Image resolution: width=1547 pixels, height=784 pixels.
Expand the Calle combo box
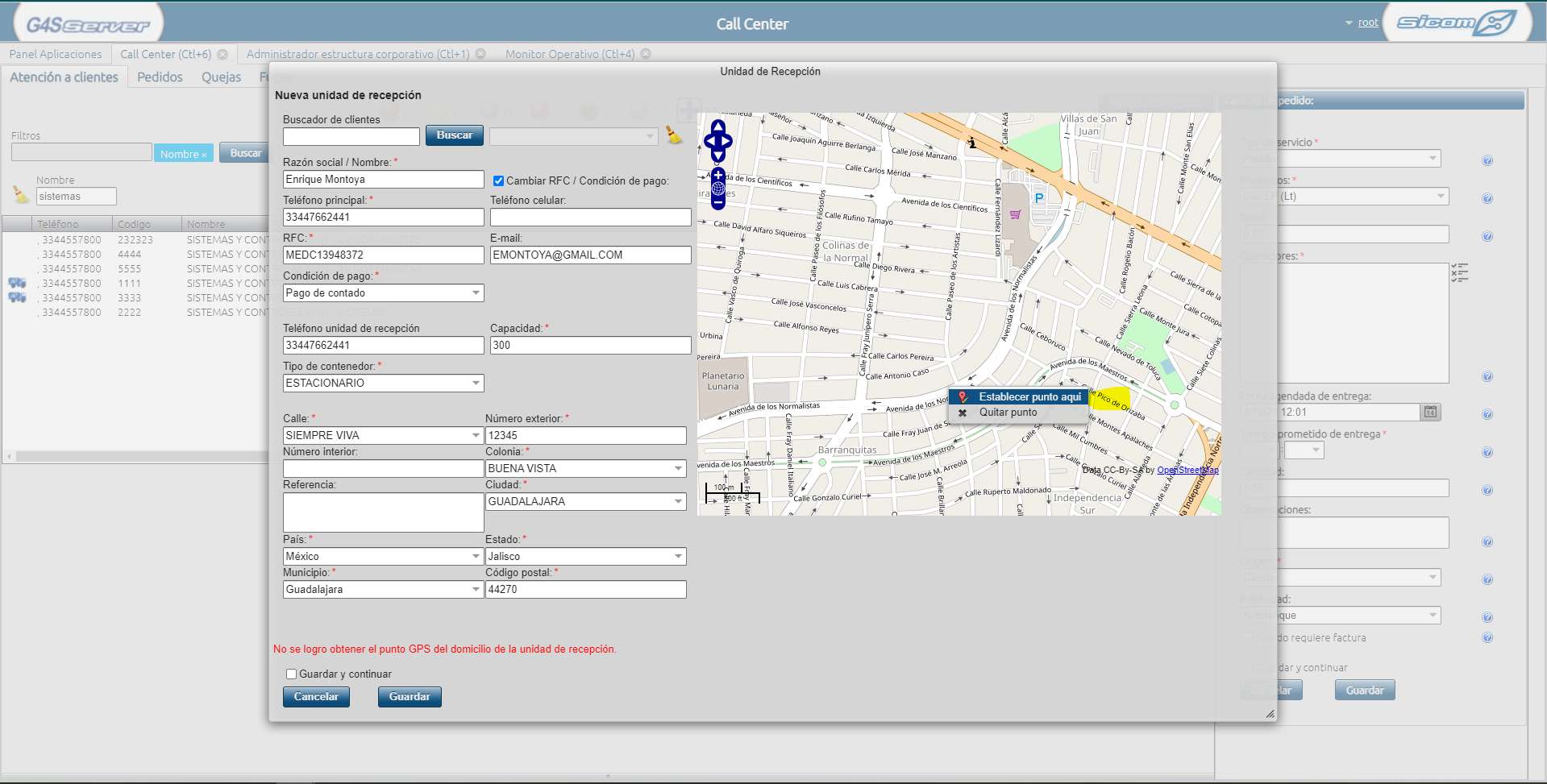pos(476,436)
